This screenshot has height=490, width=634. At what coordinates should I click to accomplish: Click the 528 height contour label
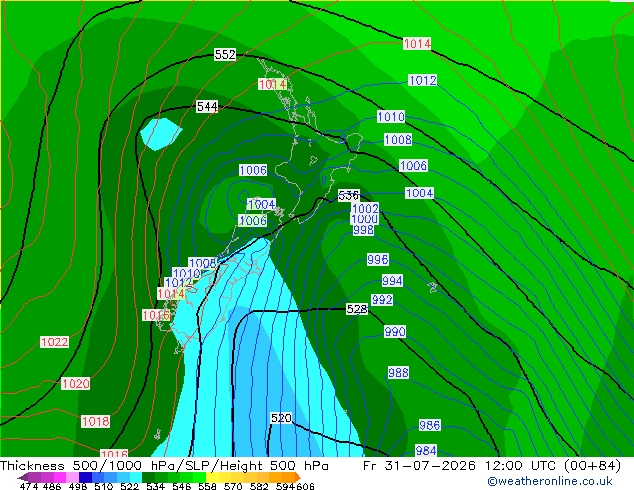point(357,309)
